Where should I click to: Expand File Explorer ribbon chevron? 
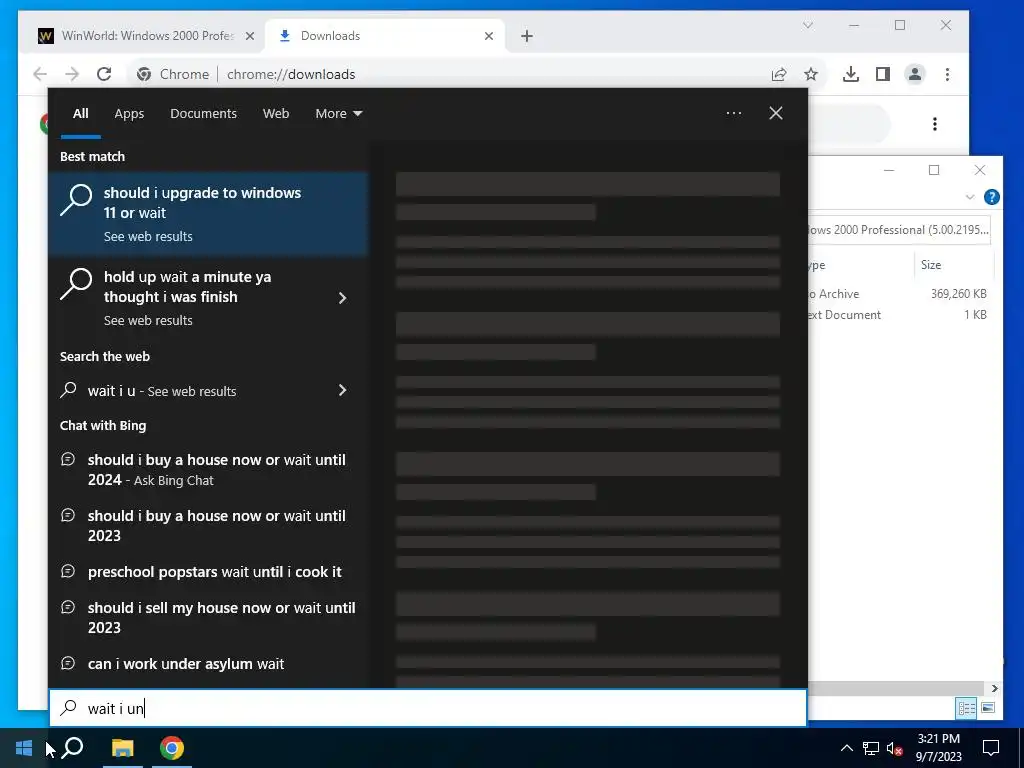pos(970,197)
